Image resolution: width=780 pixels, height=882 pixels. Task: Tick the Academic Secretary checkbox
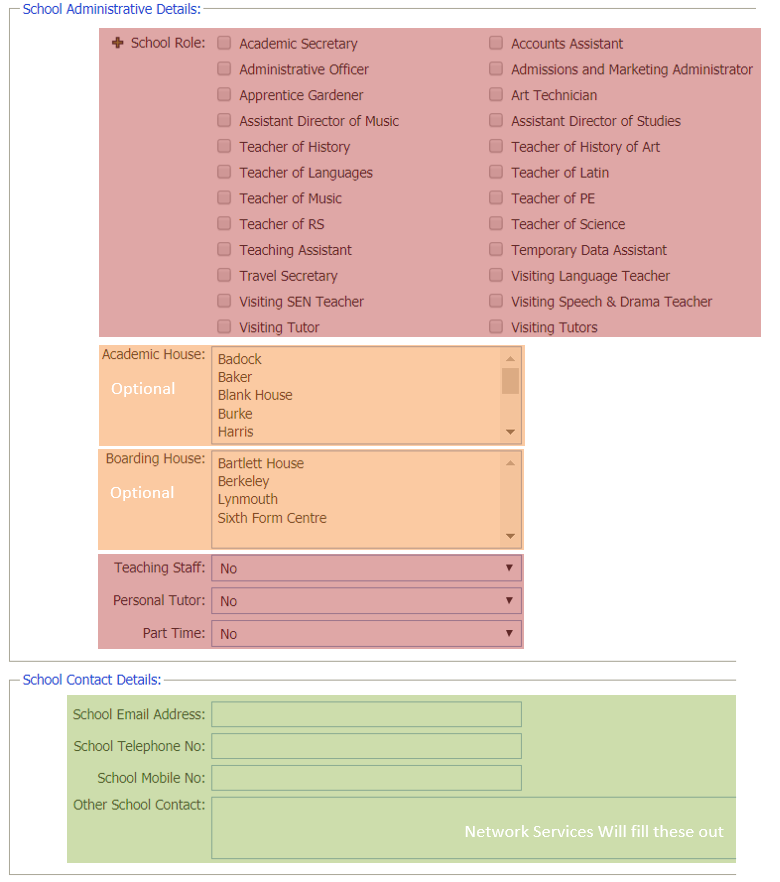[225, 43]
